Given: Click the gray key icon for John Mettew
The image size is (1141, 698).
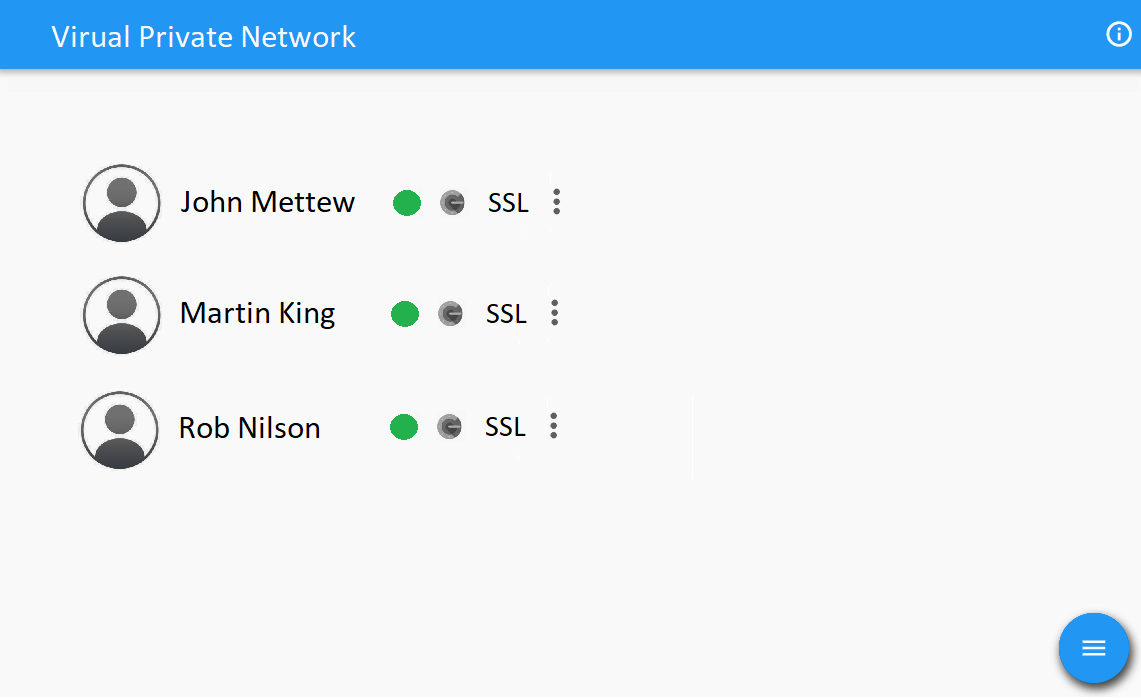Looking at the screenshot, I should click(x=453, y=202).
